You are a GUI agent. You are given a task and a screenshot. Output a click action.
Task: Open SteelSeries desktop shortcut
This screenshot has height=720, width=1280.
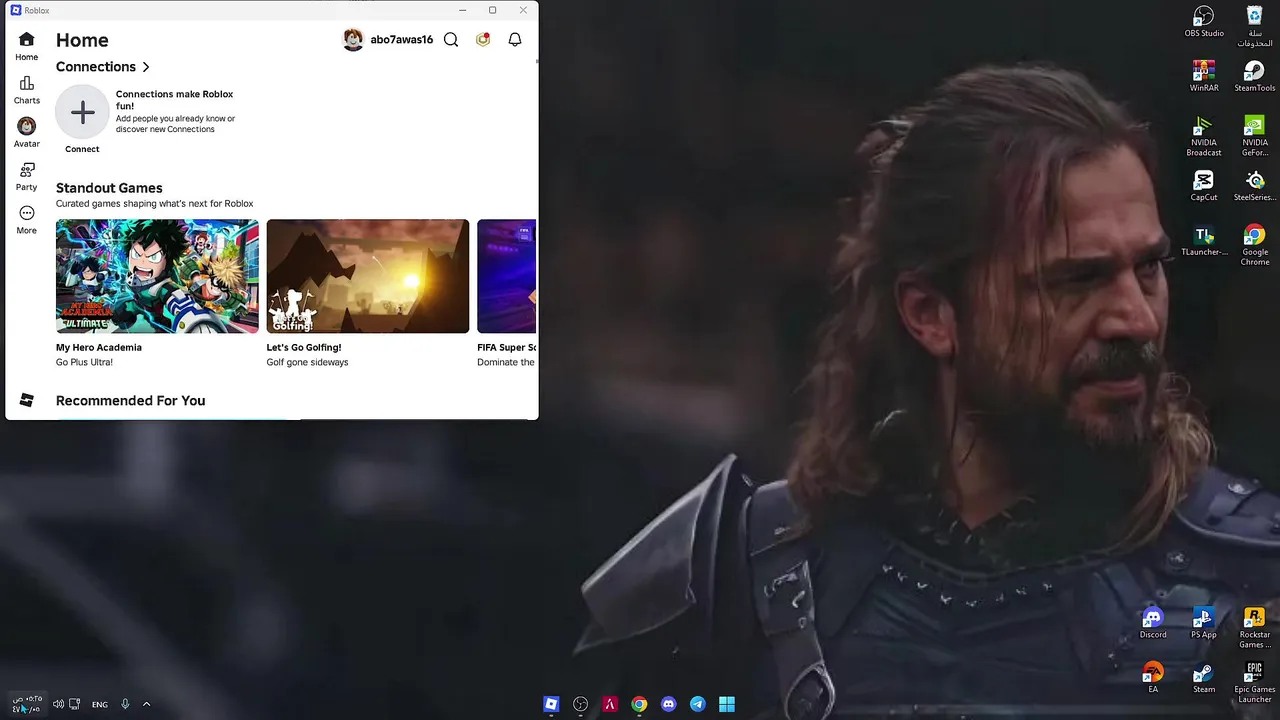coord(1254,186)
